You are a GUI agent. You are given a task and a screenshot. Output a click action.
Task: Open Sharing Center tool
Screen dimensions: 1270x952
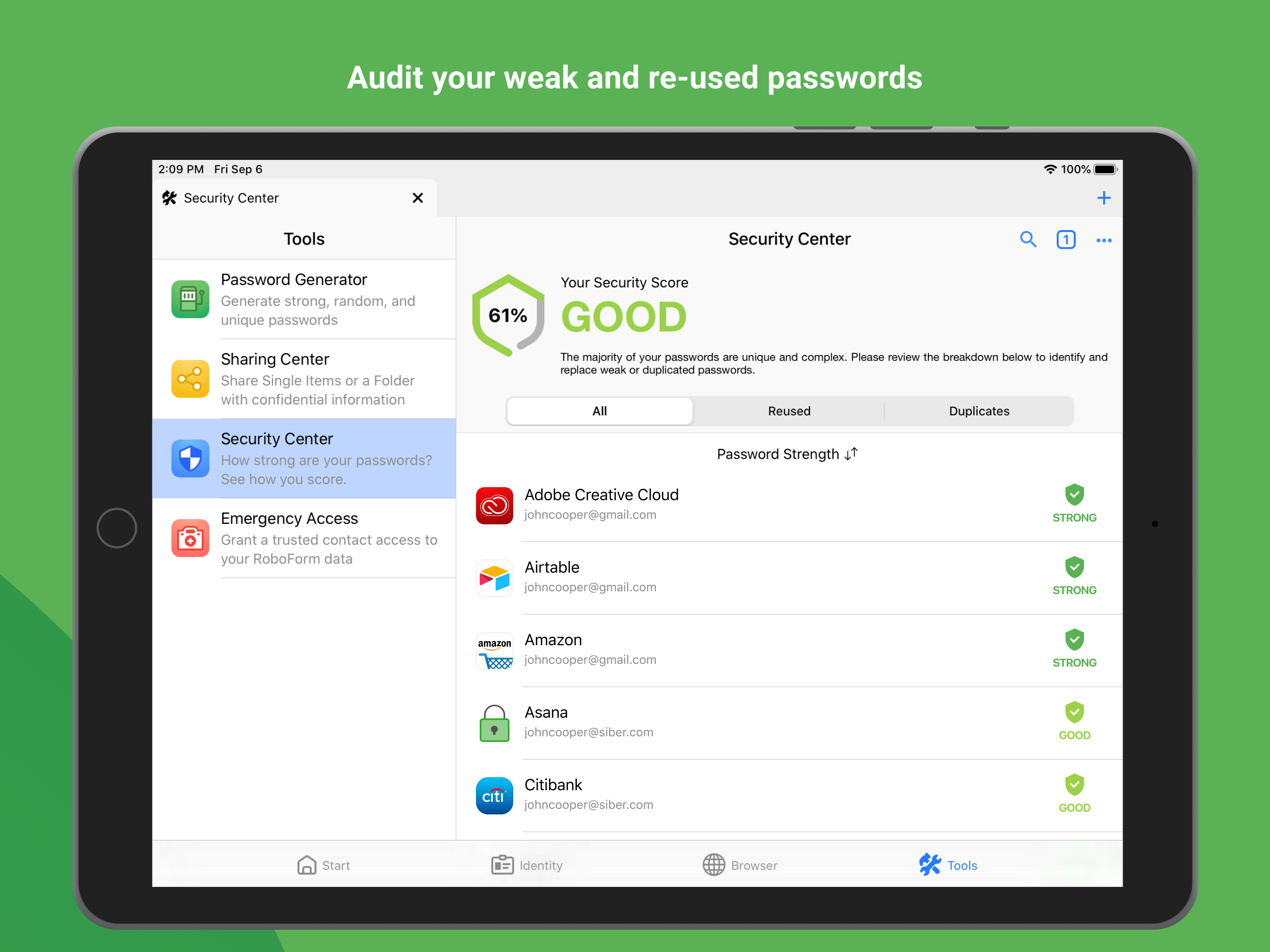coord(304,379)
